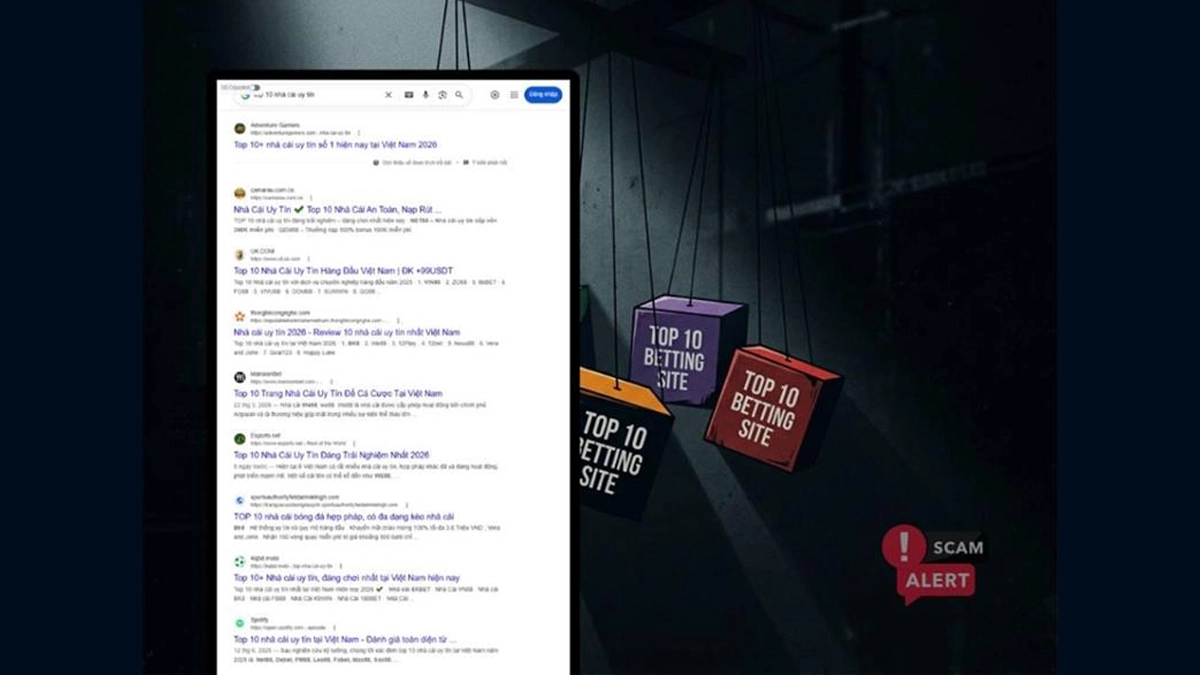
Task: Click the magnifying glass search icon
Action: [459, 95]
